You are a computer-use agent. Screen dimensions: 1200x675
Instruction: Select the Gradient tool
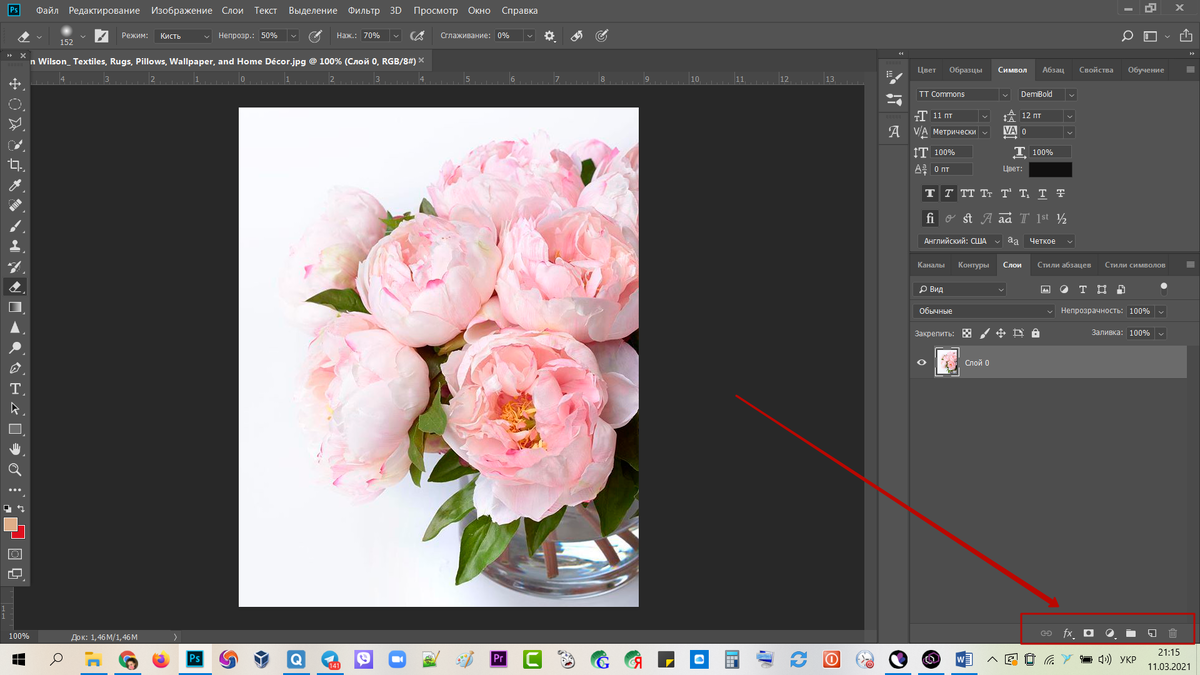15,308
